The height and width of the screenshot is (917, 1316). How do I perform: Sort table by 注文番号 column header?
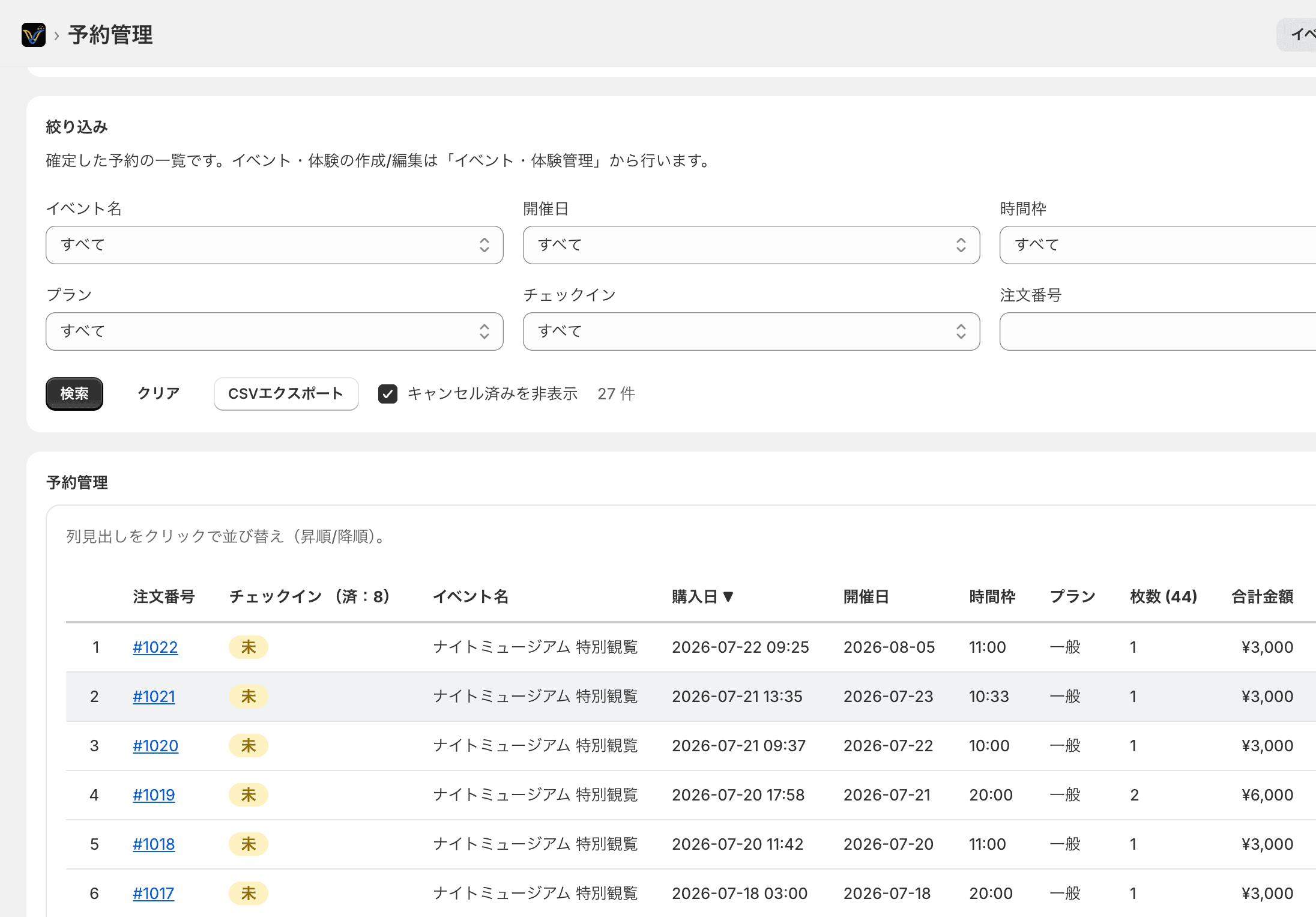164,597
